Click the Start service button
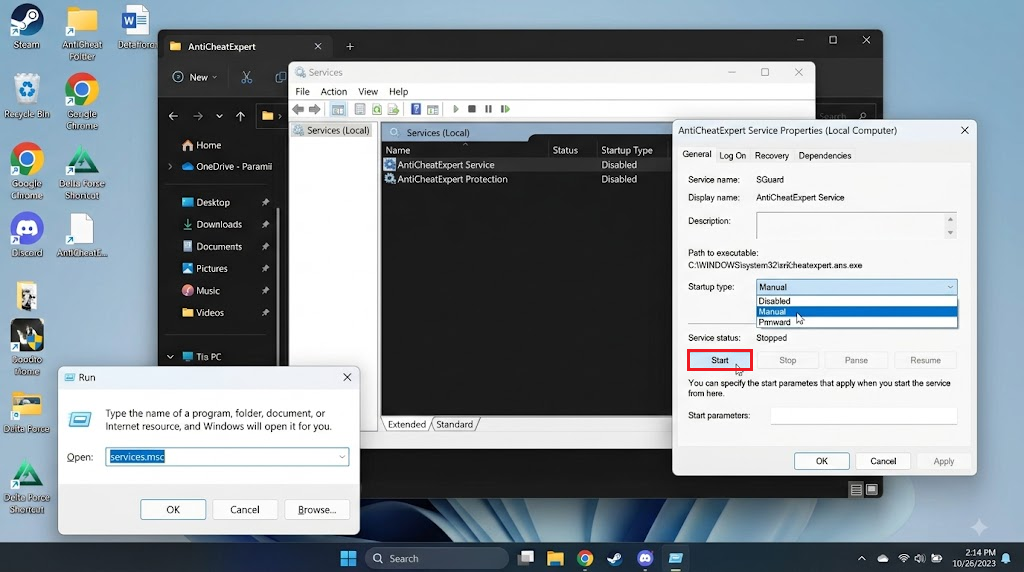The image size is (1024, 572). (x=720, y=360)
